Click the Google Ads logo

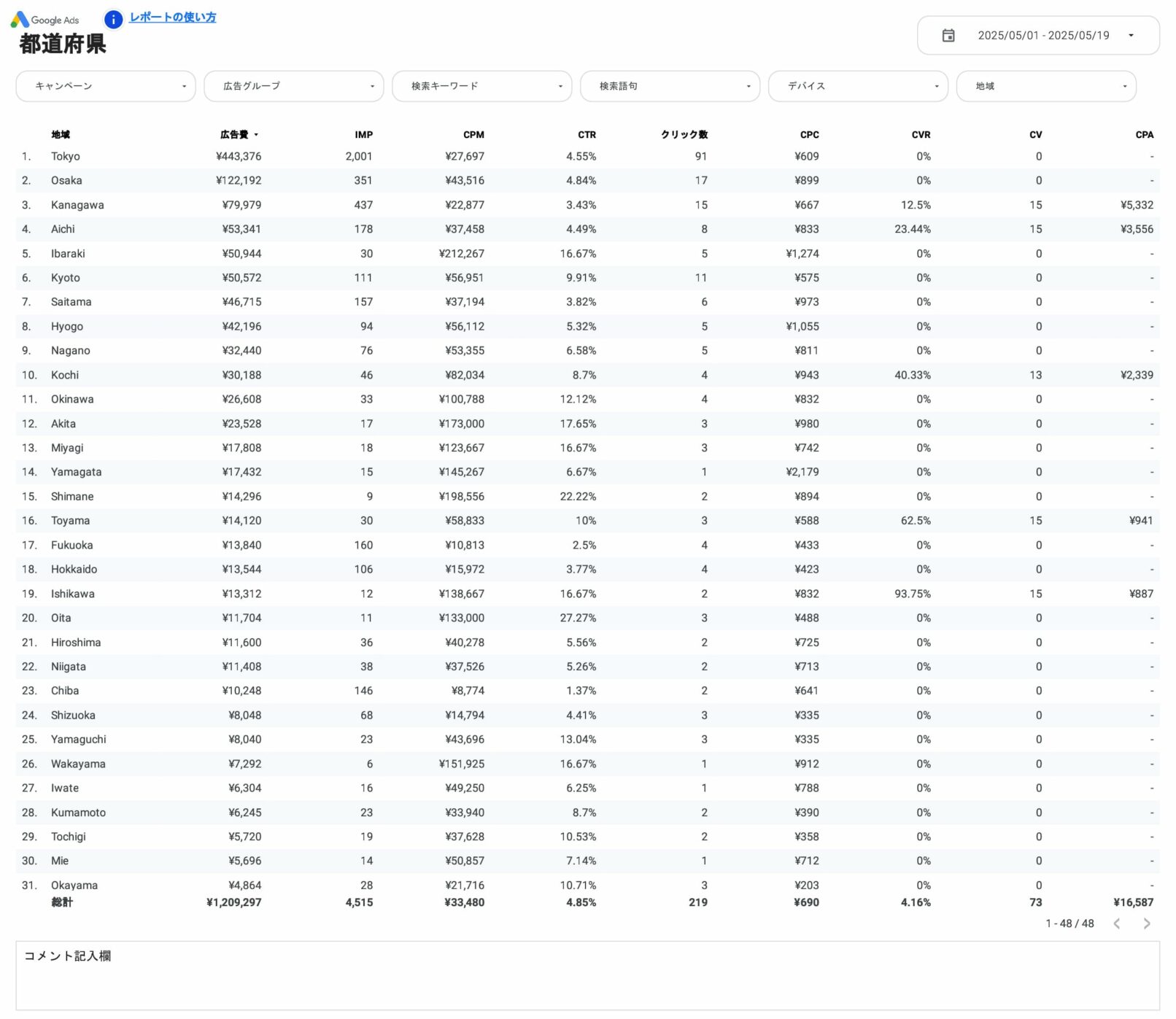point(45,20)
